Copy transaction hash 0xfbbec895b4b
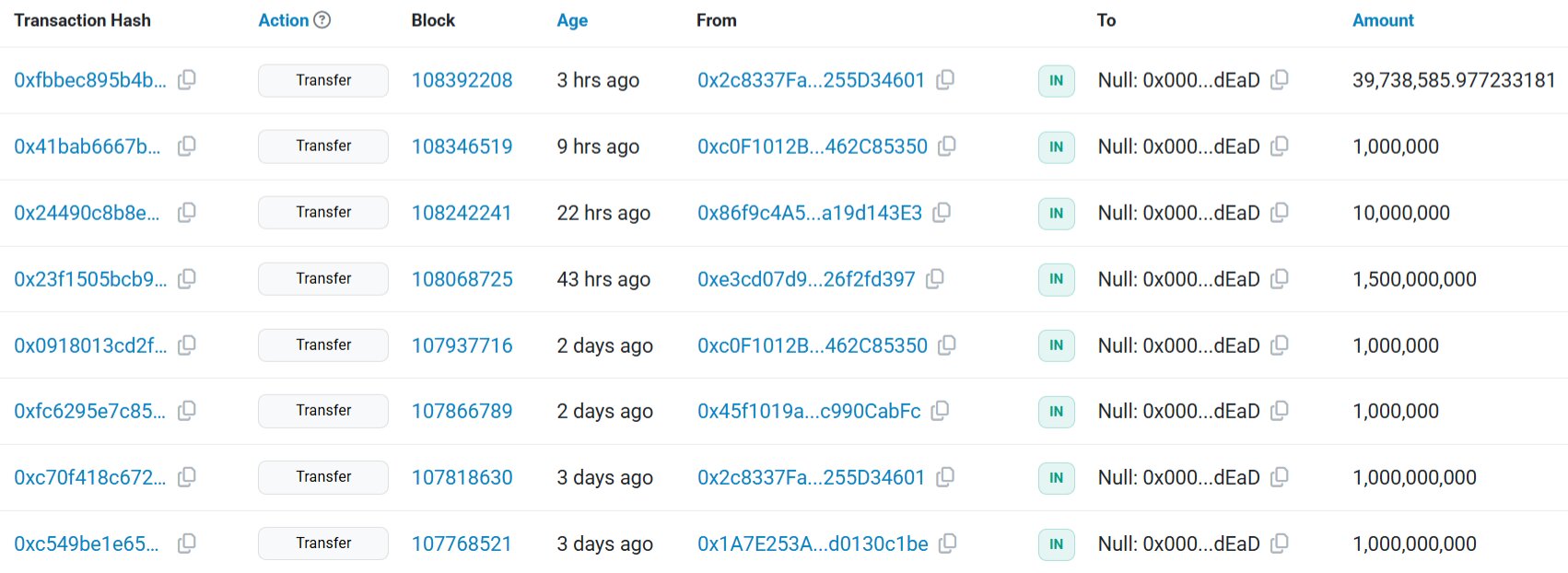 (x=186, y=80)
